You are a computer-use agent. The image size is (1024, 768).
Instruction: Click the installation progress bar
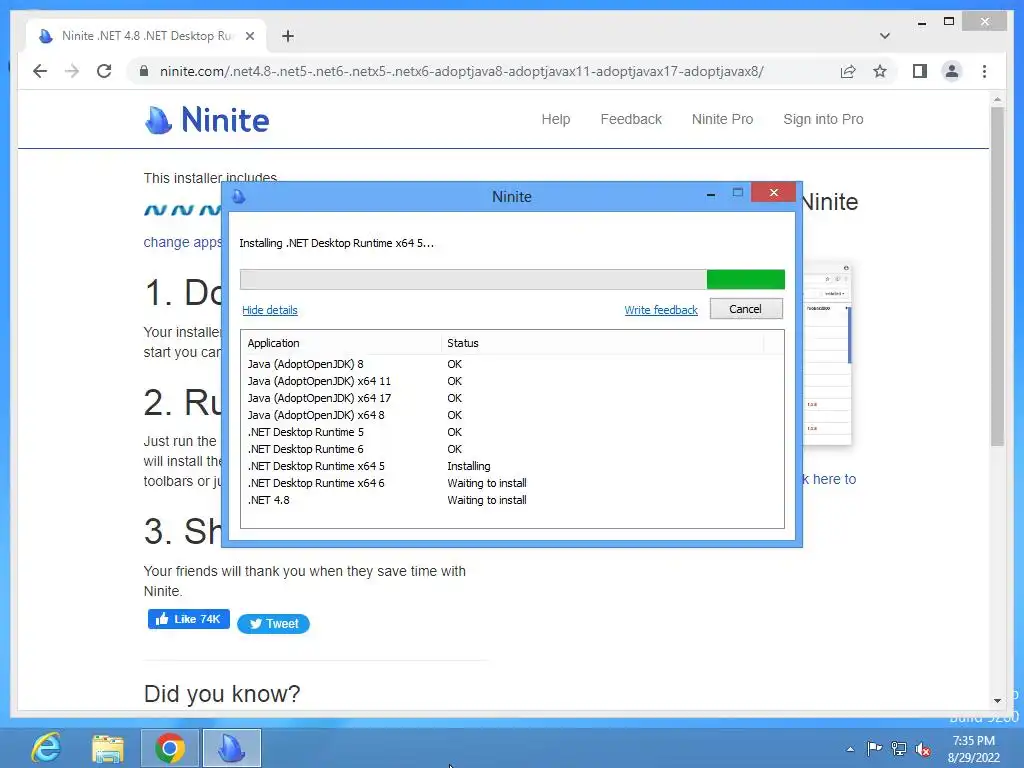point(512,280)
